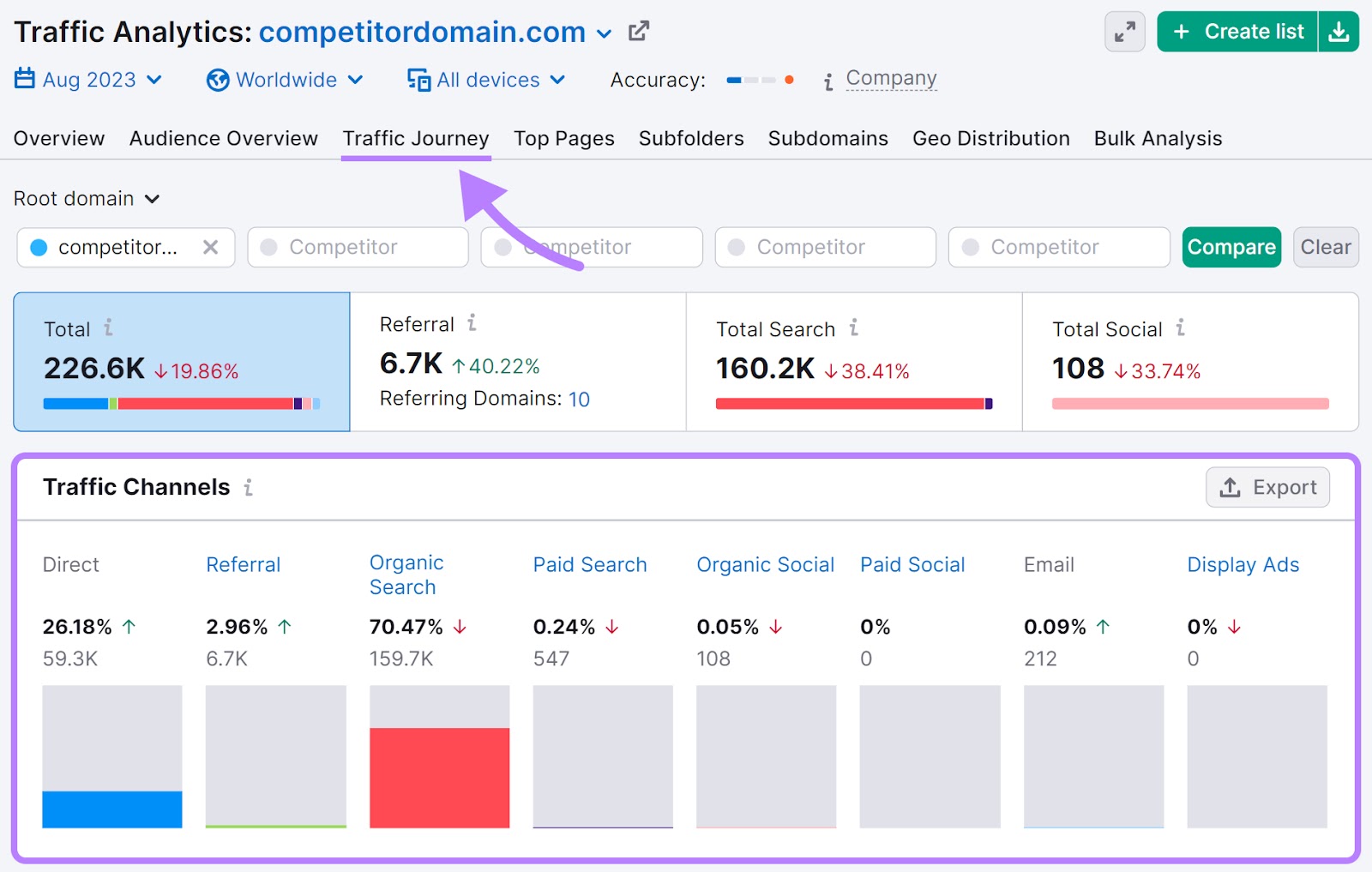Click the info icon next to Traffic Channels
Viewport: 1372px width, 872px height.
tap(248, 487)
